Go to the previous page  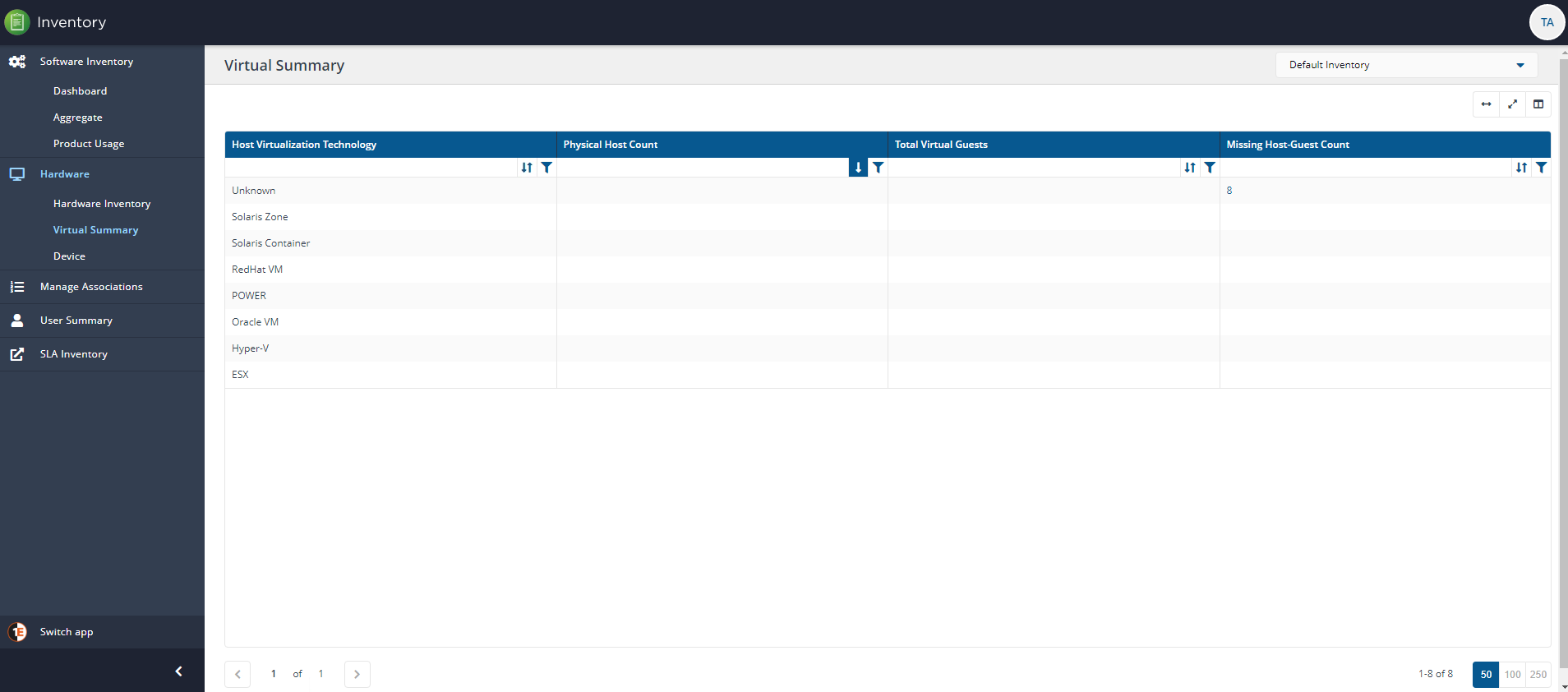pos(238,674)
